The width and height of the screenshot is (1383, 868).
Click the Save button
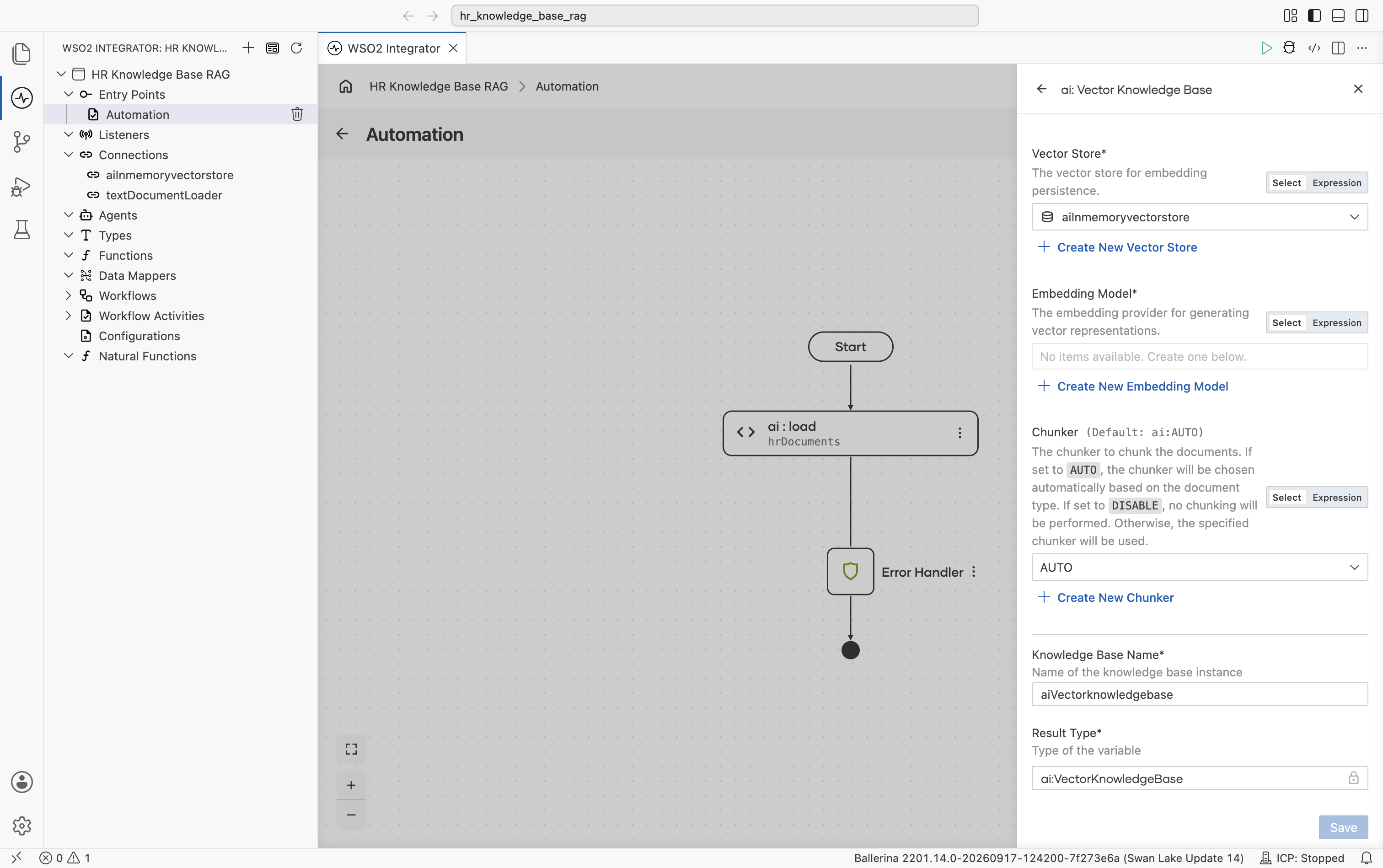[1343, 827]
